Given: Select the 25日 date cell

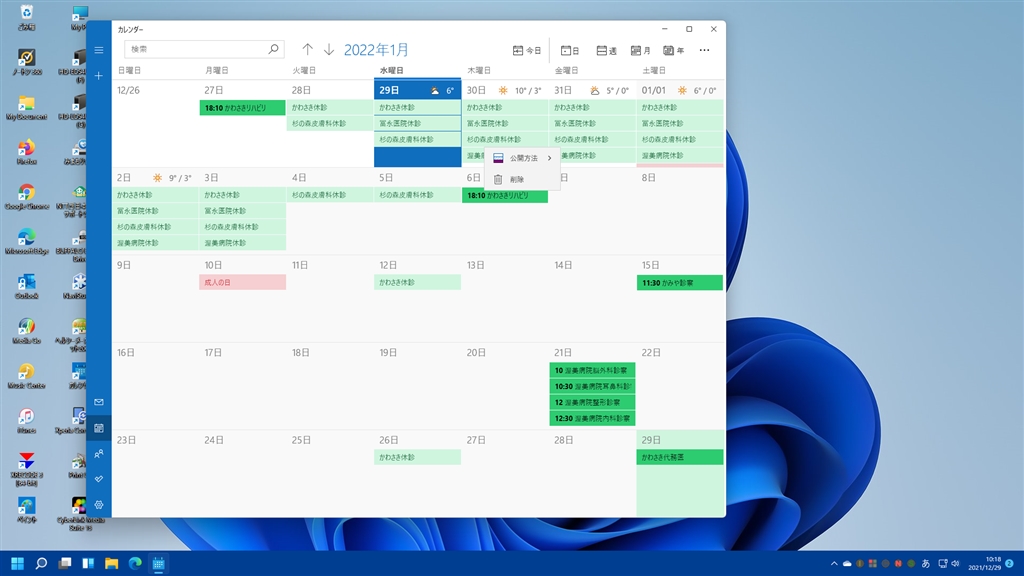Looking at the screenshot, I should (x=330, y=473).
